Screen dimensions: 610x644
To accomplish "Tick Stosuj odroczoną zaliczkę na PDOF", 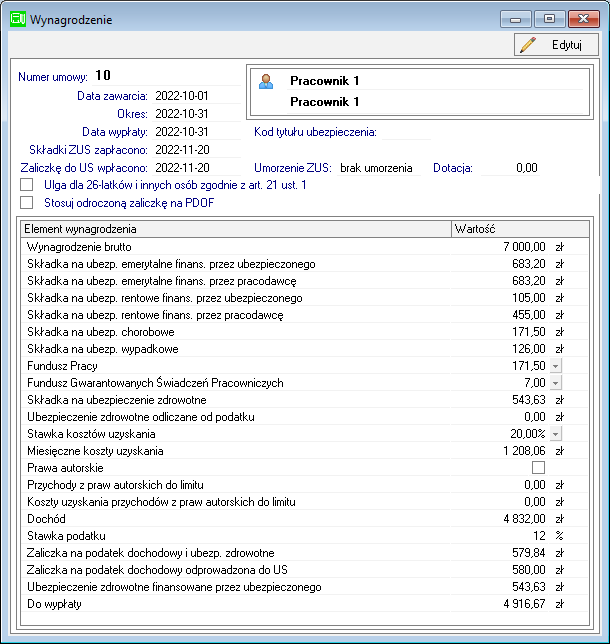I will [x=27, y=202].
